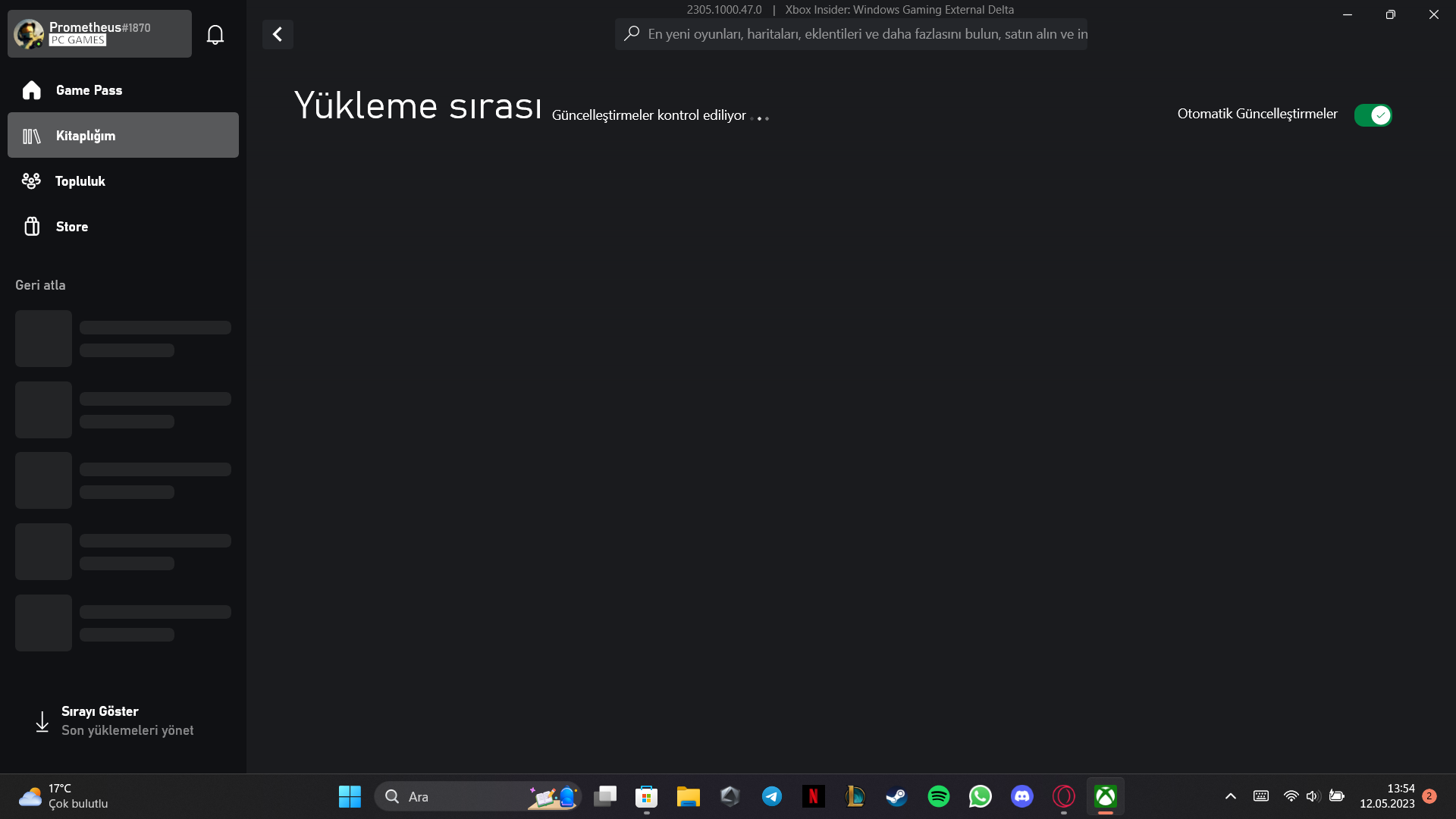Open WhatsApp from the taskbar
This screenshot has height=819, width=1456.
pos(980,796)
